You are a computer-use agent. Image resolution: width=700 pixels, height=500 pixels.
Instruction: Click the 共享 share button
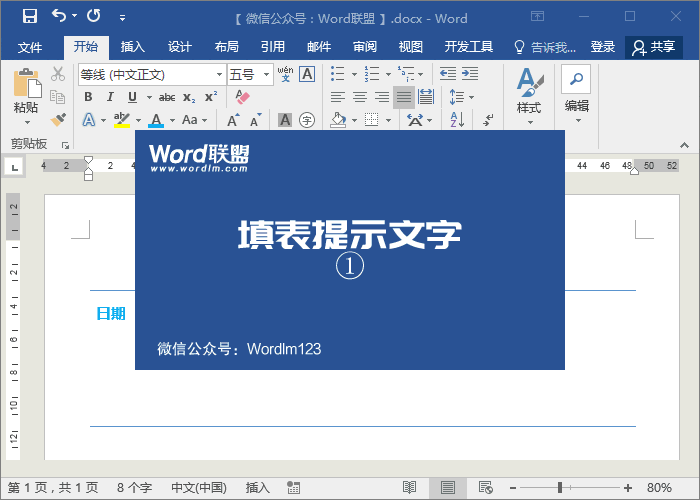point(654,47)
